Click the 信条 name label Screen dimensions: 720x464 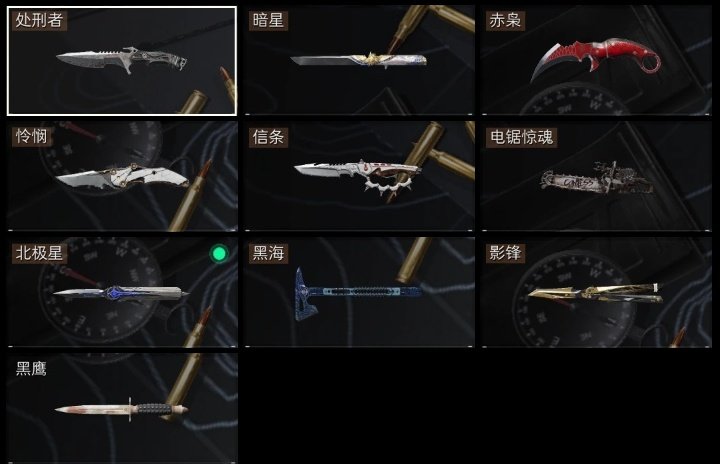click(x=268, y=137)
